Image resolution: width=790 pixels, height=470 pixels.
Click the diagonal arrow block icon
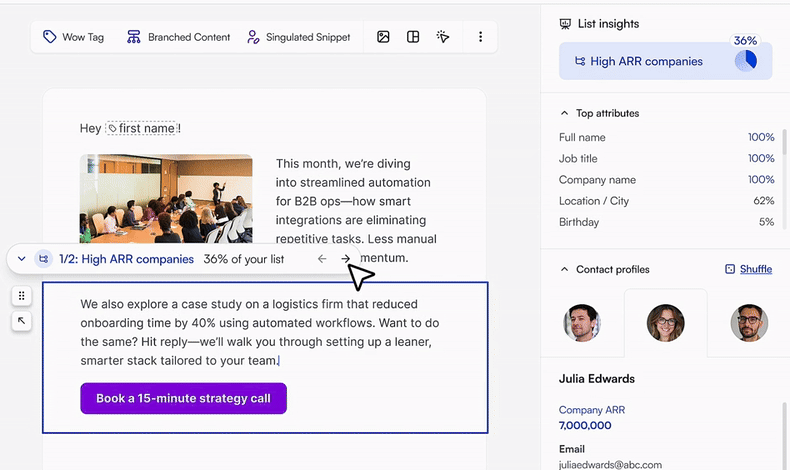click(x=22, y=321)
